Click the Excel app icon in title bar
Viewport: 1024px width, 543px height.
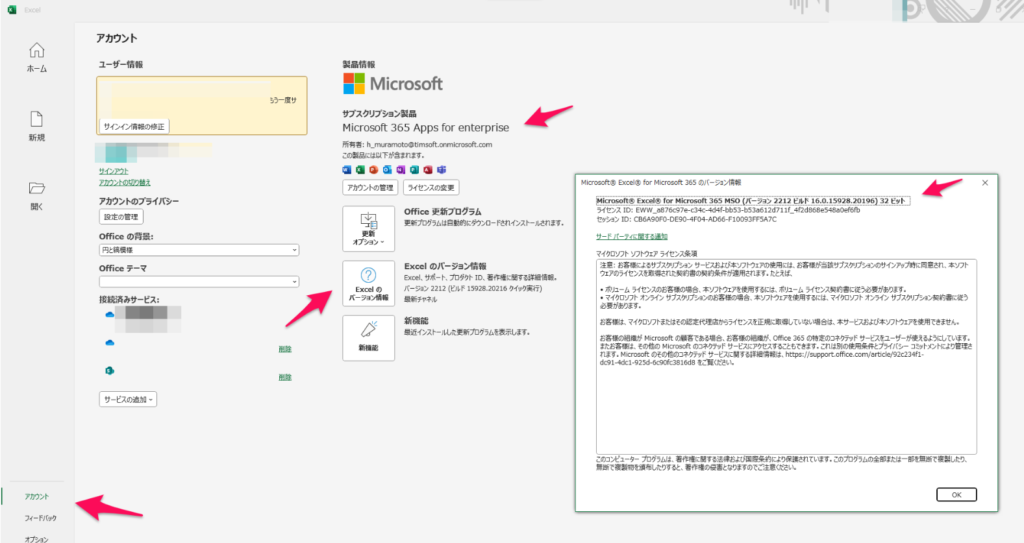(12, 9)
